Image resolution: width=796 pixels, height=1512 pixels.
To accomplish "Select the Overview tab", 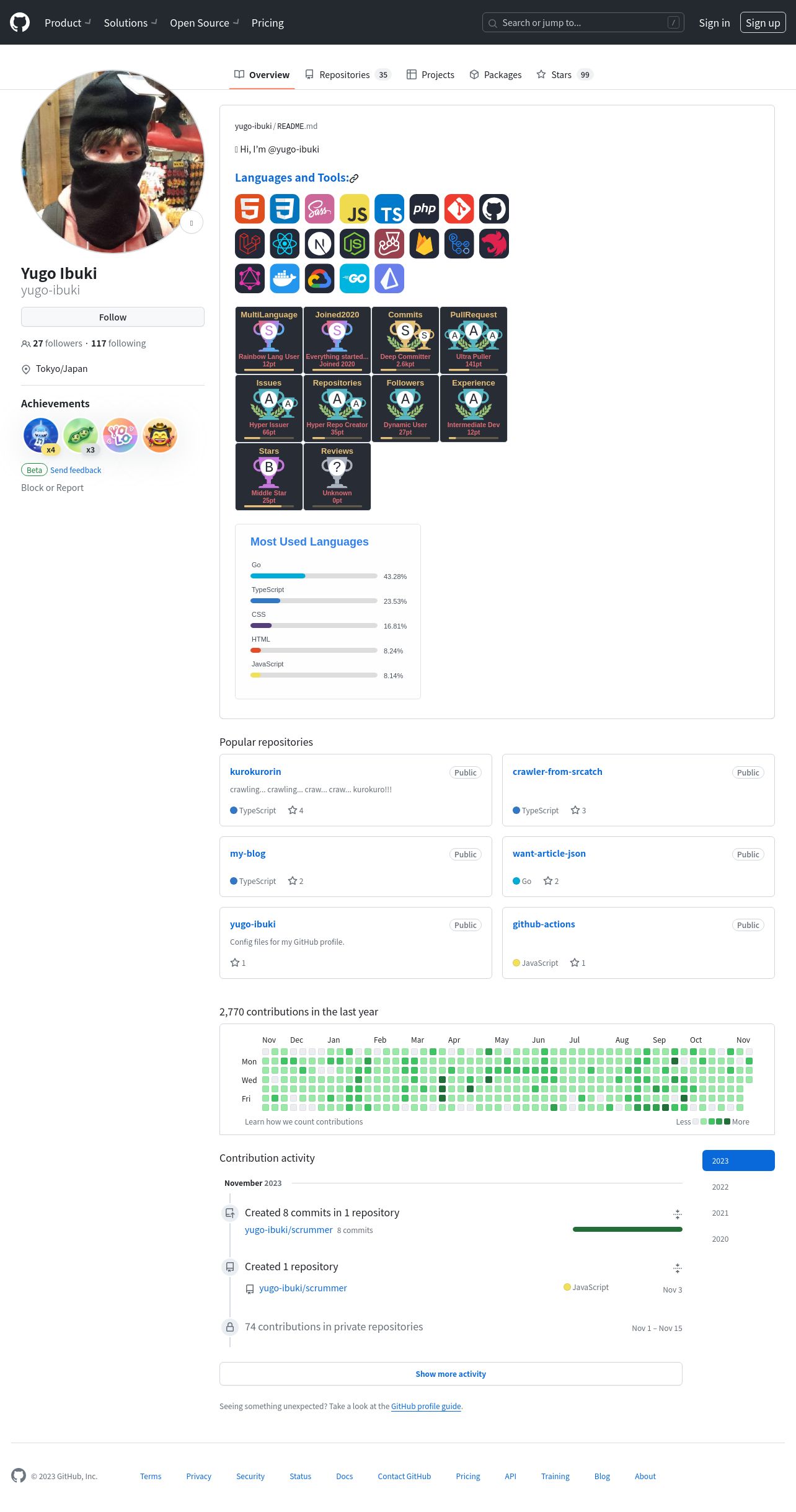I will [x=262, y=75].
